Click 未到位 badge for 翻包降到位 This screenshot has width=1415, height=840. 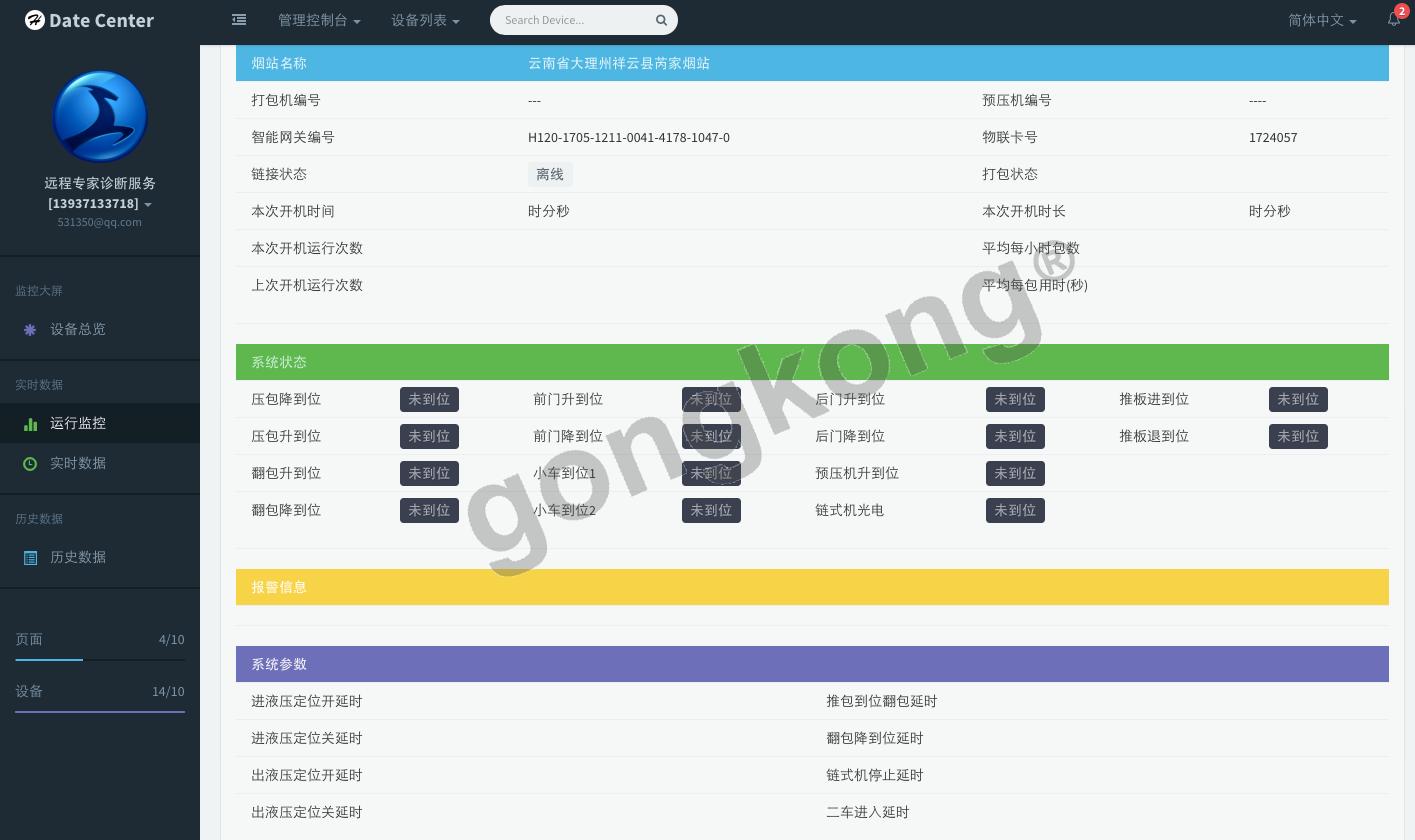(x=429, y=510)
